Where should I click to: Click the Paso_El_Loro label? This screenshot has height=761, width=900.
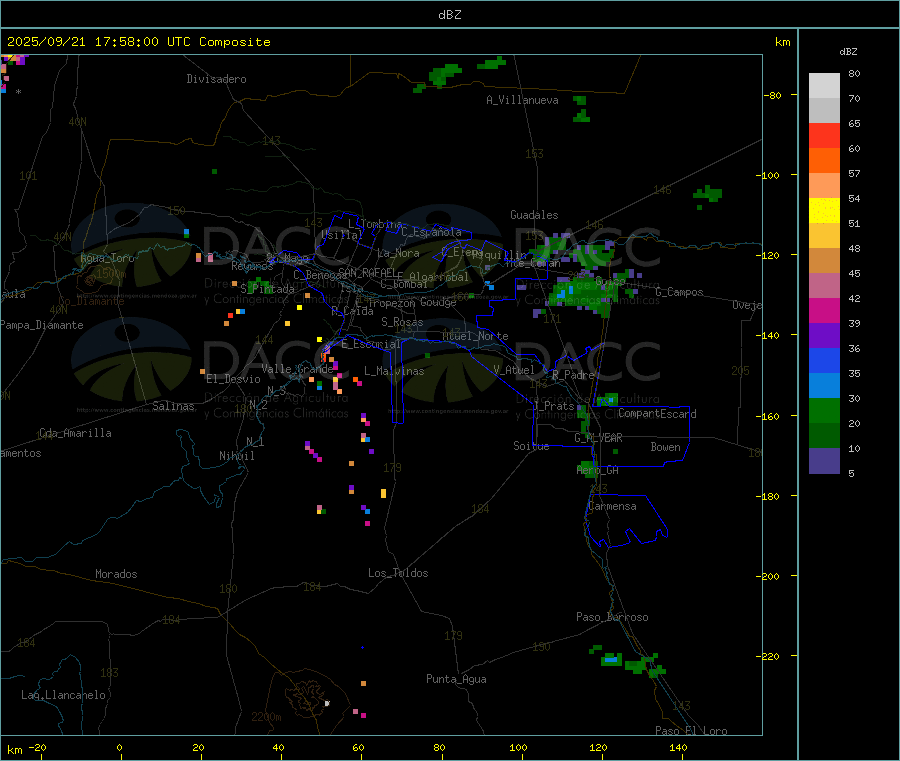(691, 731)
